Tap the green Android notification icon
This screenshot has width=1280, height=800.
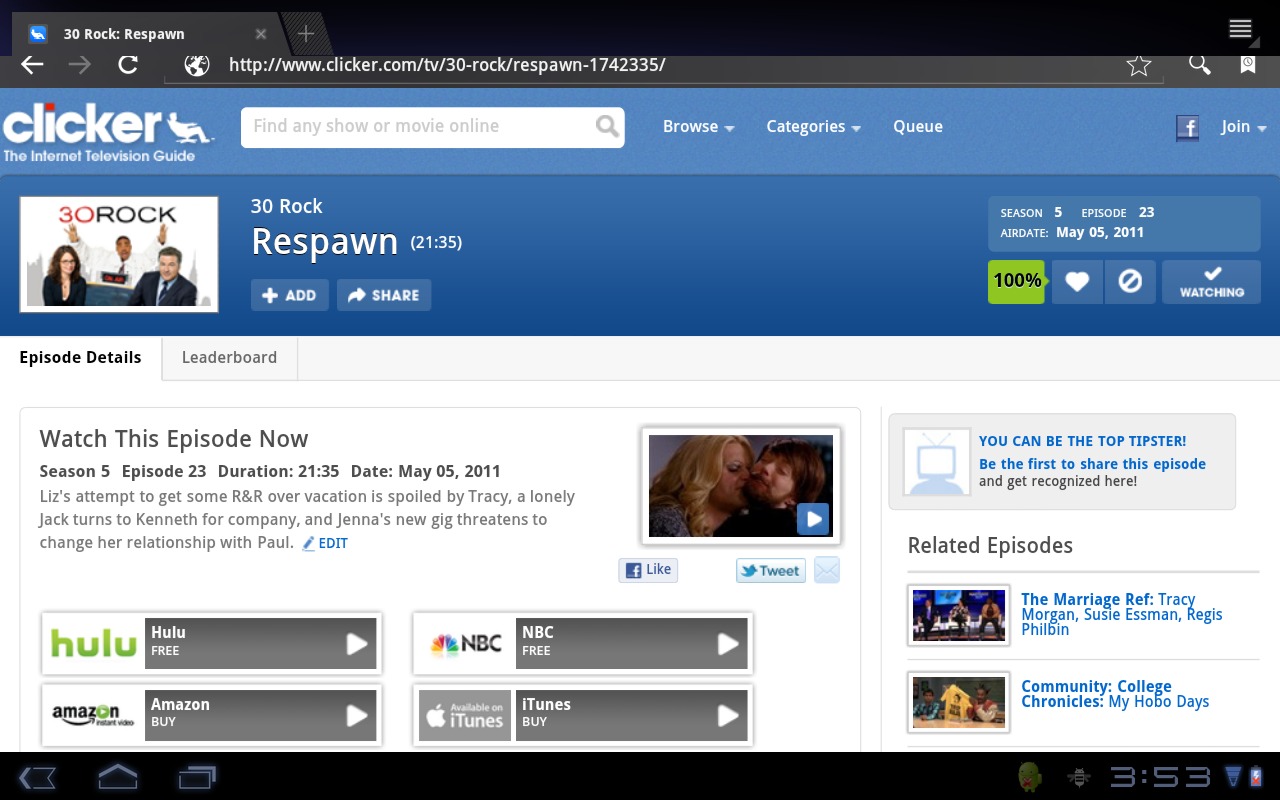(x=1030, y=777)
